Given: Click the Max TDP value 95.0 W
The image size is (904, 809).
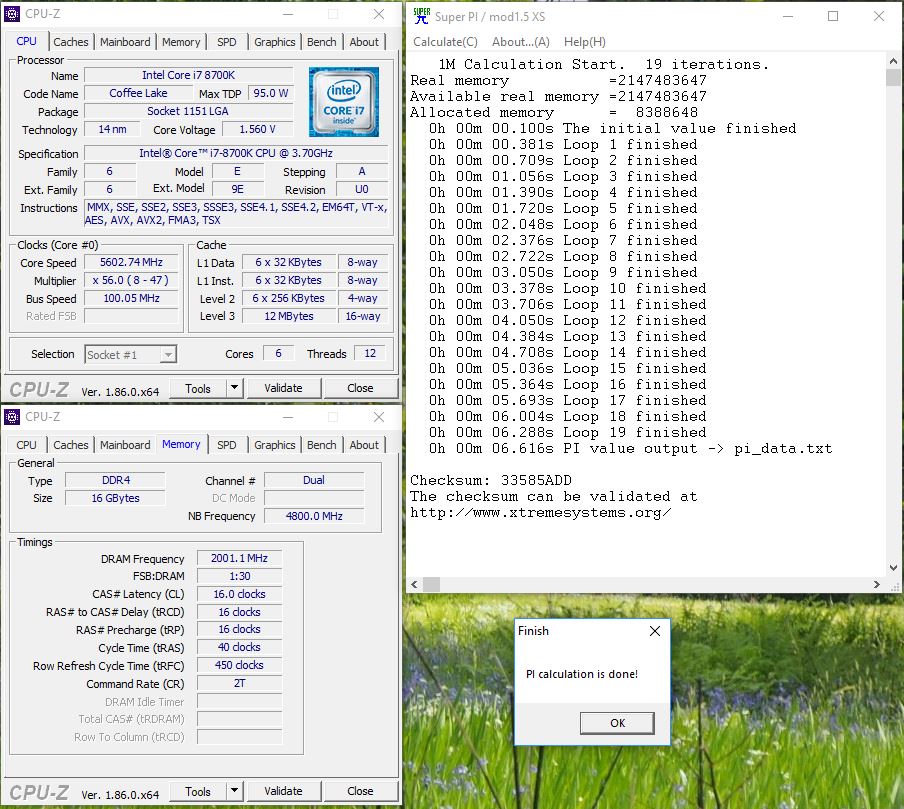Looking at the screenshot, I should 270,93.
